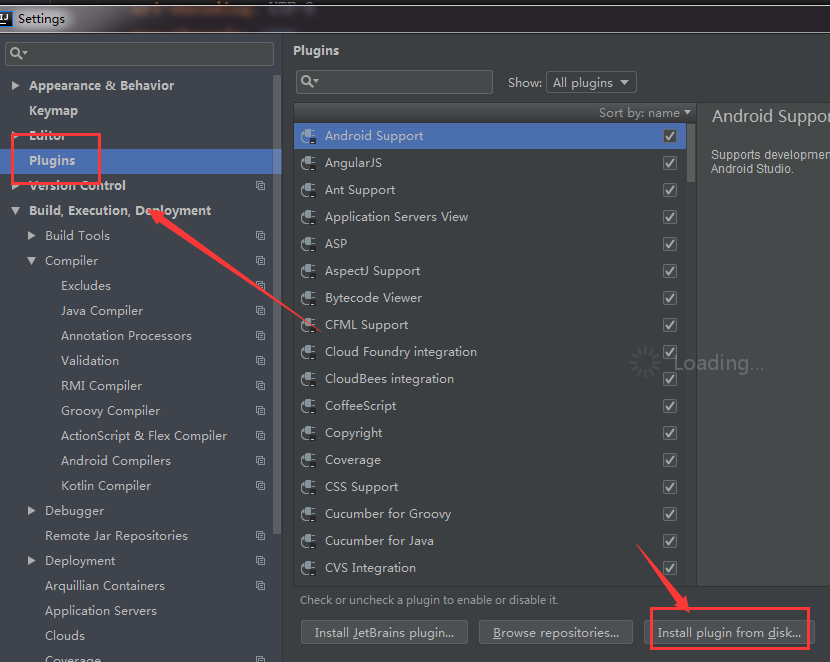Expand the Build Tools node
The width and height of the screenshot is (830, 662).
tap(32, 235)
